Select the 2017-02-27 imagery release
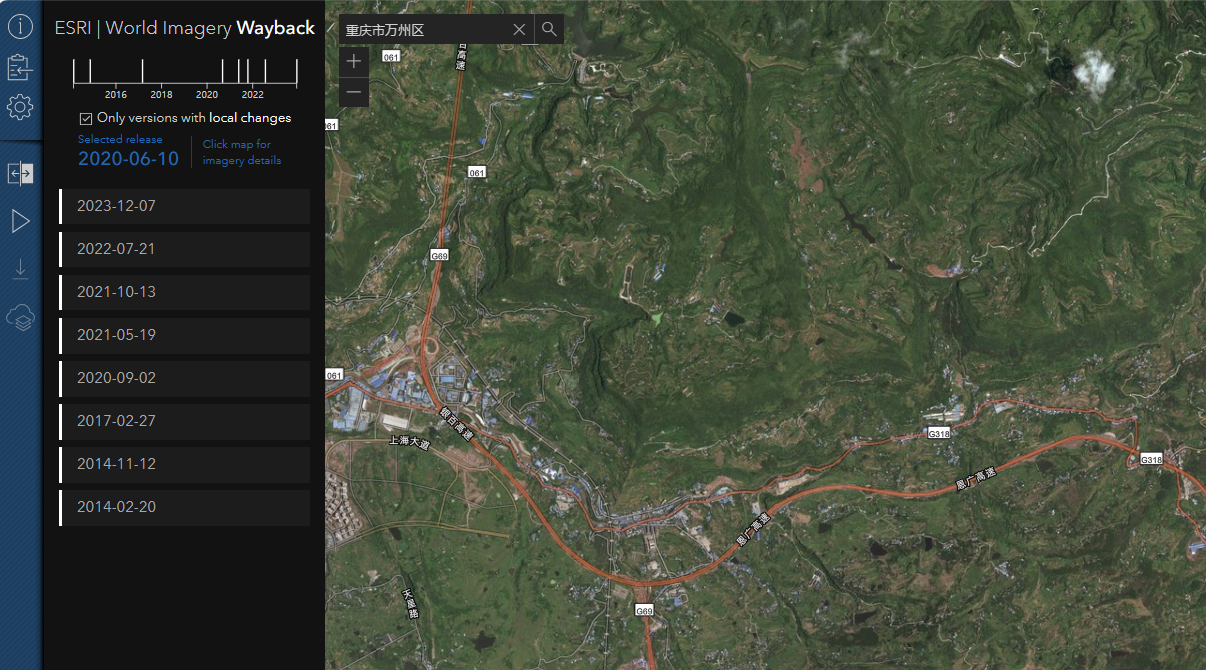 point(185,421)
